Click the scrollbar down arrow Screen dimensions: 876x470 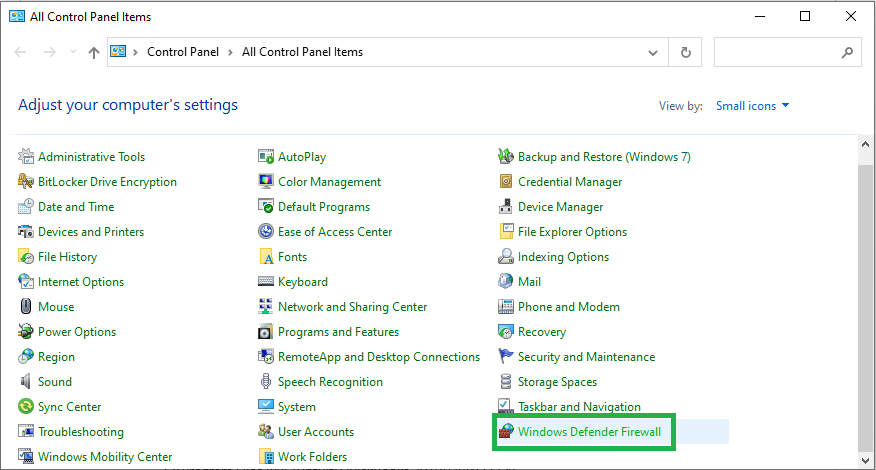pyautogui.click(x=865, y=460)
